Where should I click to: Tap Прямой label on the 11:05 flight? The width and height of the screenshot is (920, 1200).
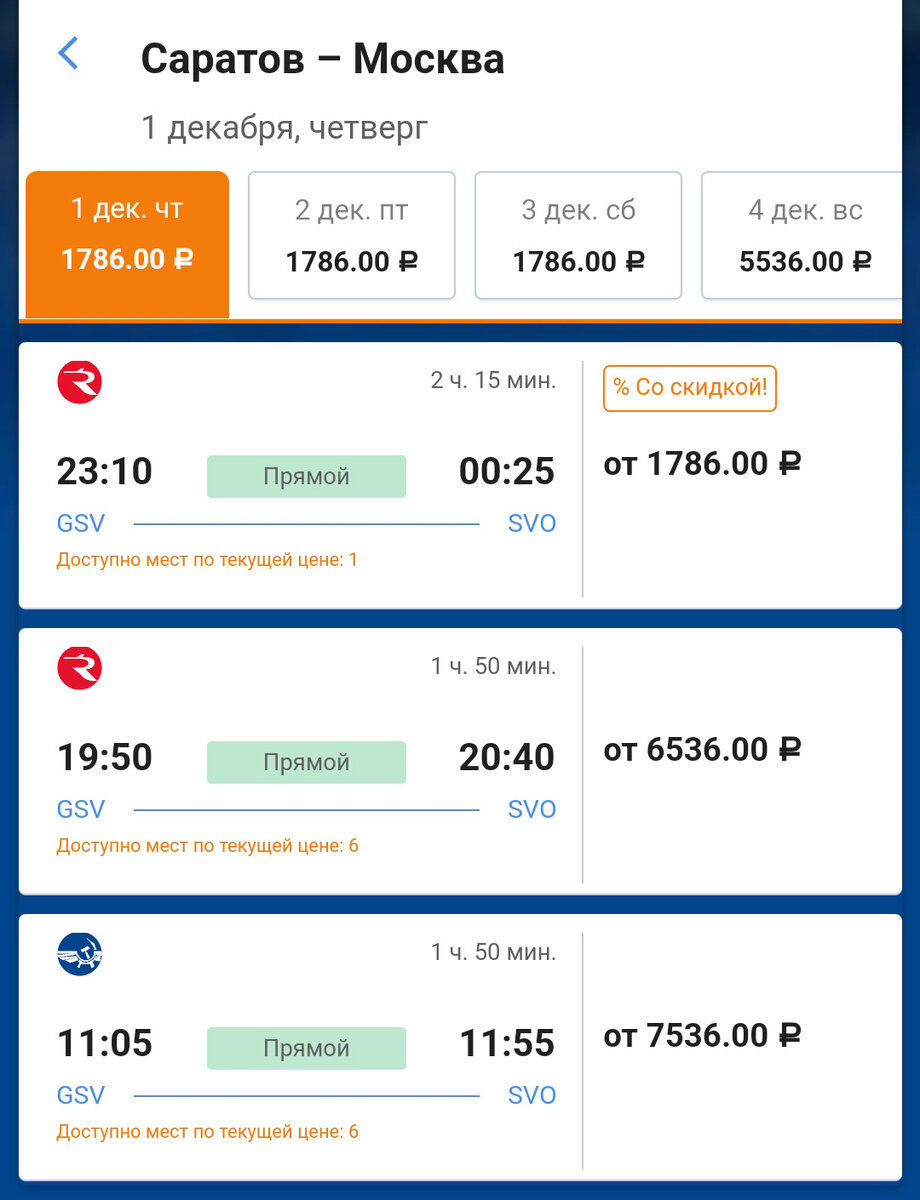(306, 1048)
